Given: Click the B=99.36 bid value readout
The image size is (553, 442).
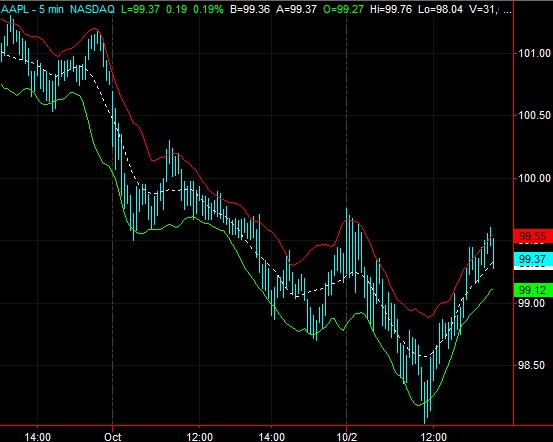Looking at the screenshot, I should tap(250, 9).
